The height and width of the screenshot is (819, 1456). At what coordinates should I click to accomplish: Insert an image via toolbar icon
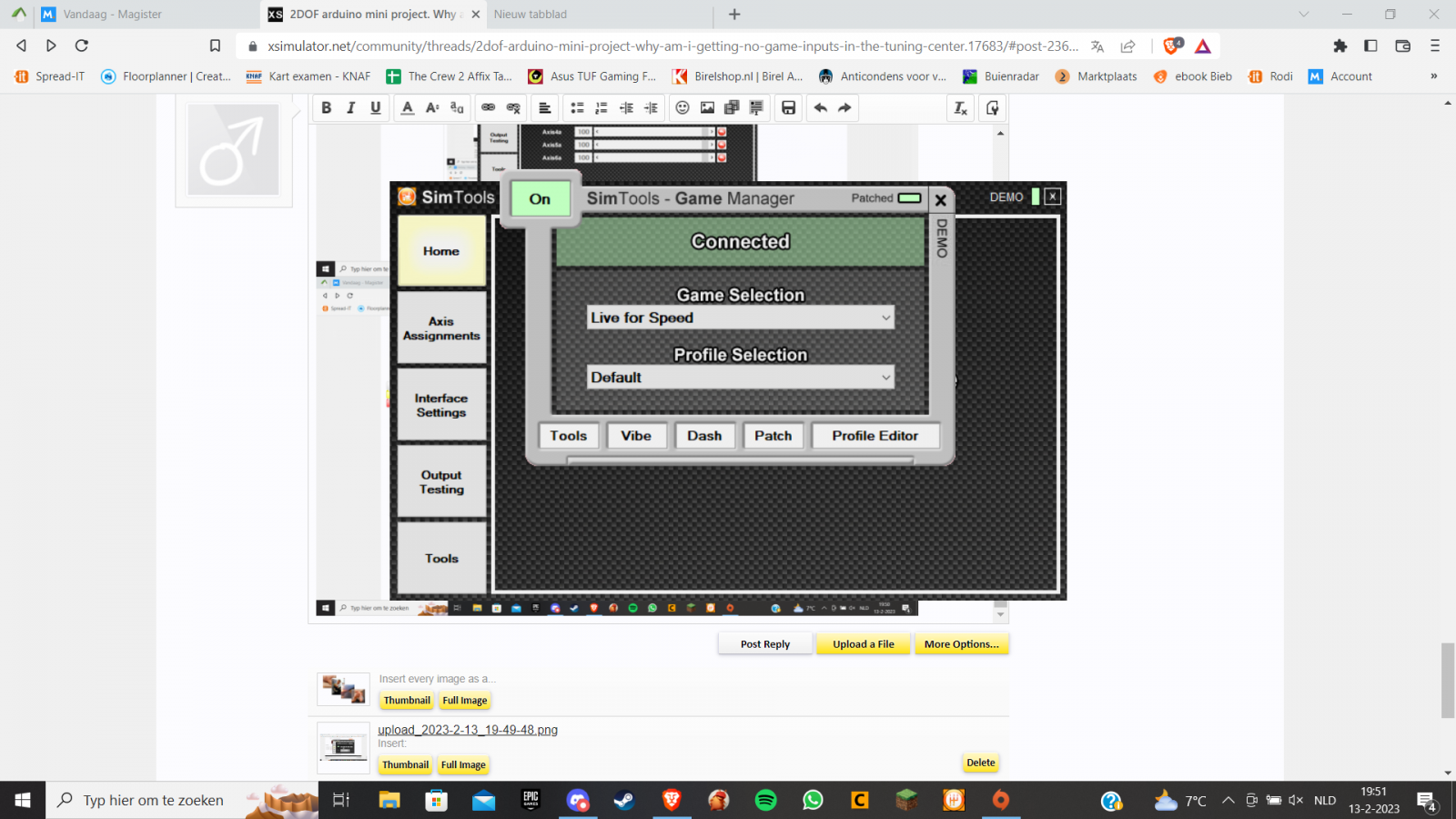707,108
